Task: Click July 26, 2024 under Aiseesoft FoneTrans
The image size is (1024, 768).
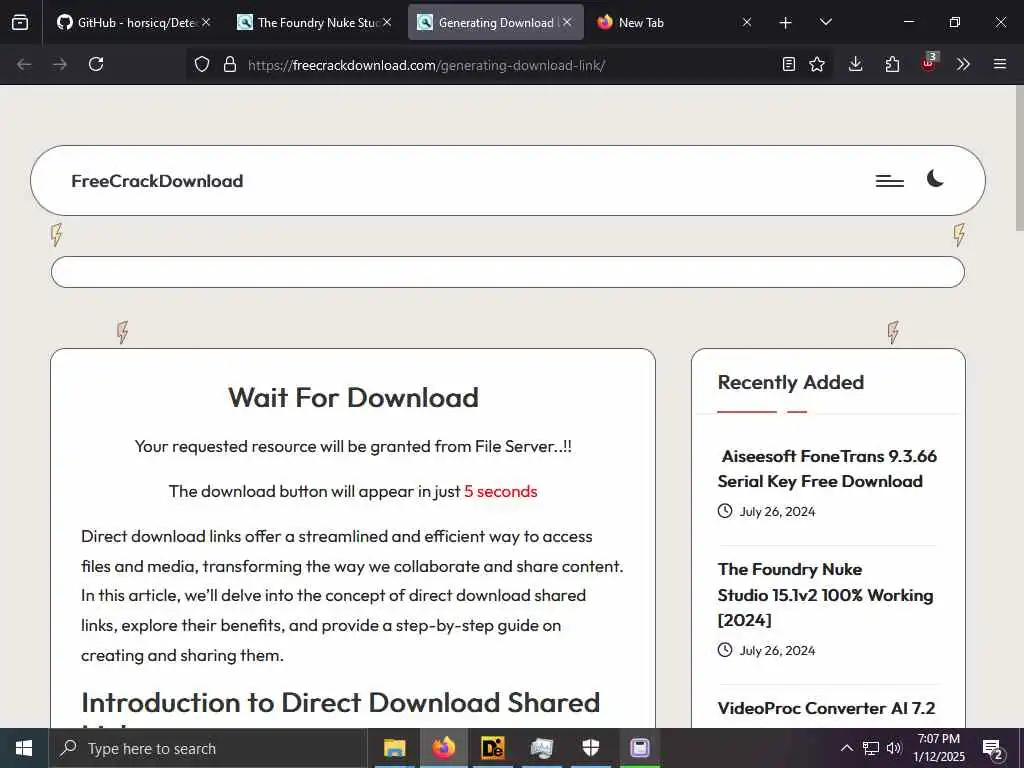Action: tap(777, 511)
